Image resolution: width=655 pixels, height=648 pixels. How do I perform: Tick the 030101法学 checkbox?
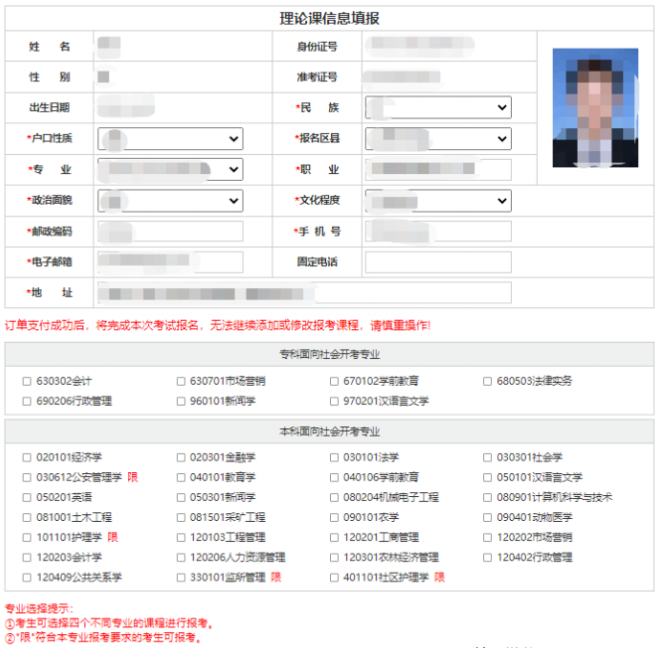coord(334,457)
